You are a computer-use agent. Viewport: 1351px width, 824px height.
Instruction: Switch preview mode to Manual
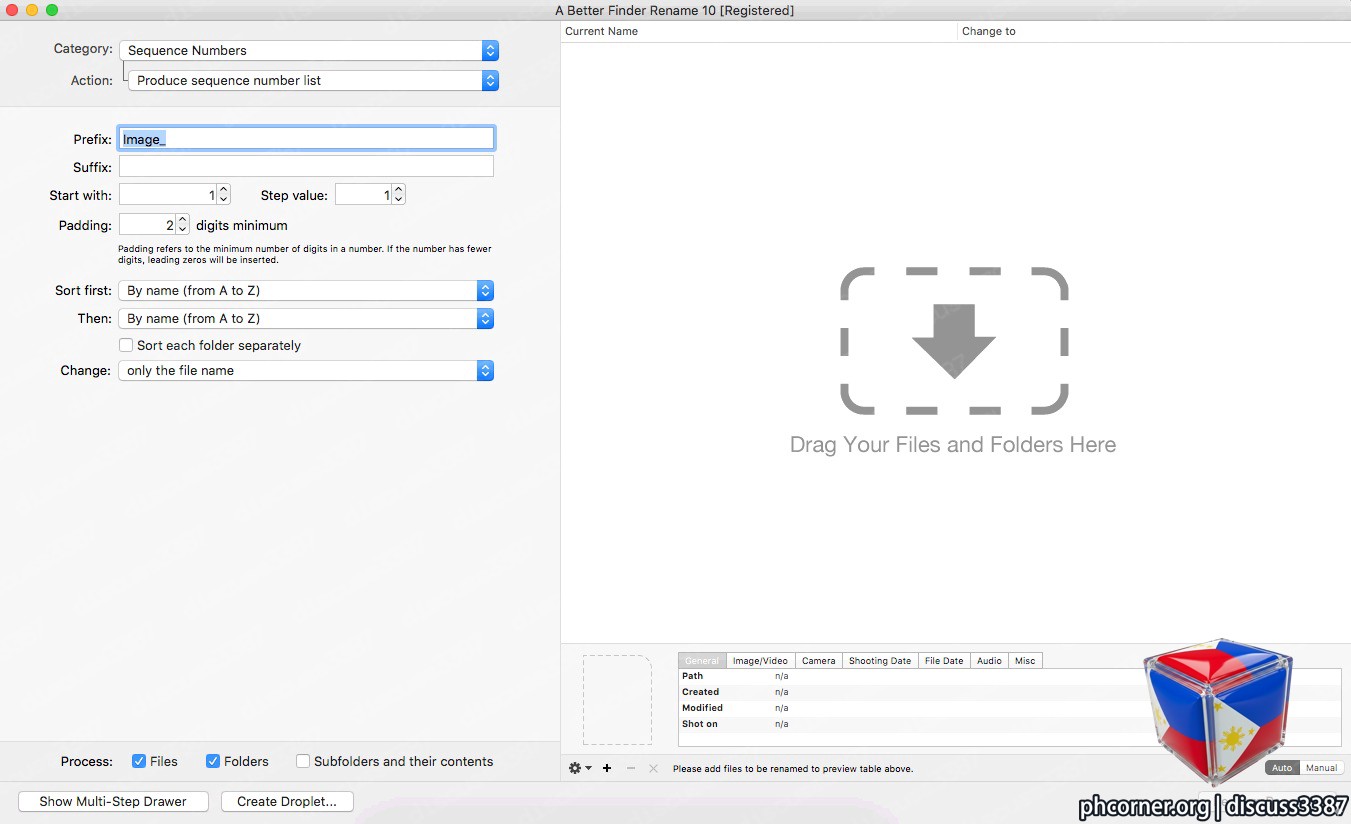[x=1321, y=768]
